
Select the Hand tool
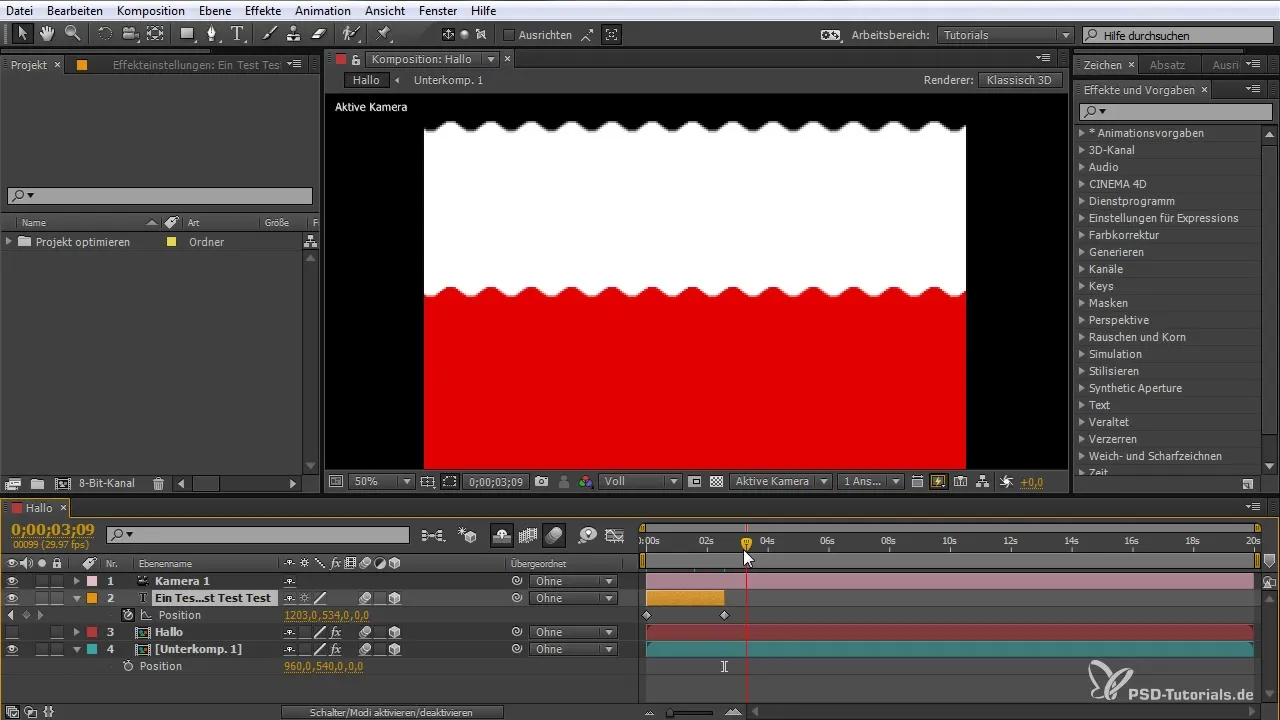[x=48, y=34]
